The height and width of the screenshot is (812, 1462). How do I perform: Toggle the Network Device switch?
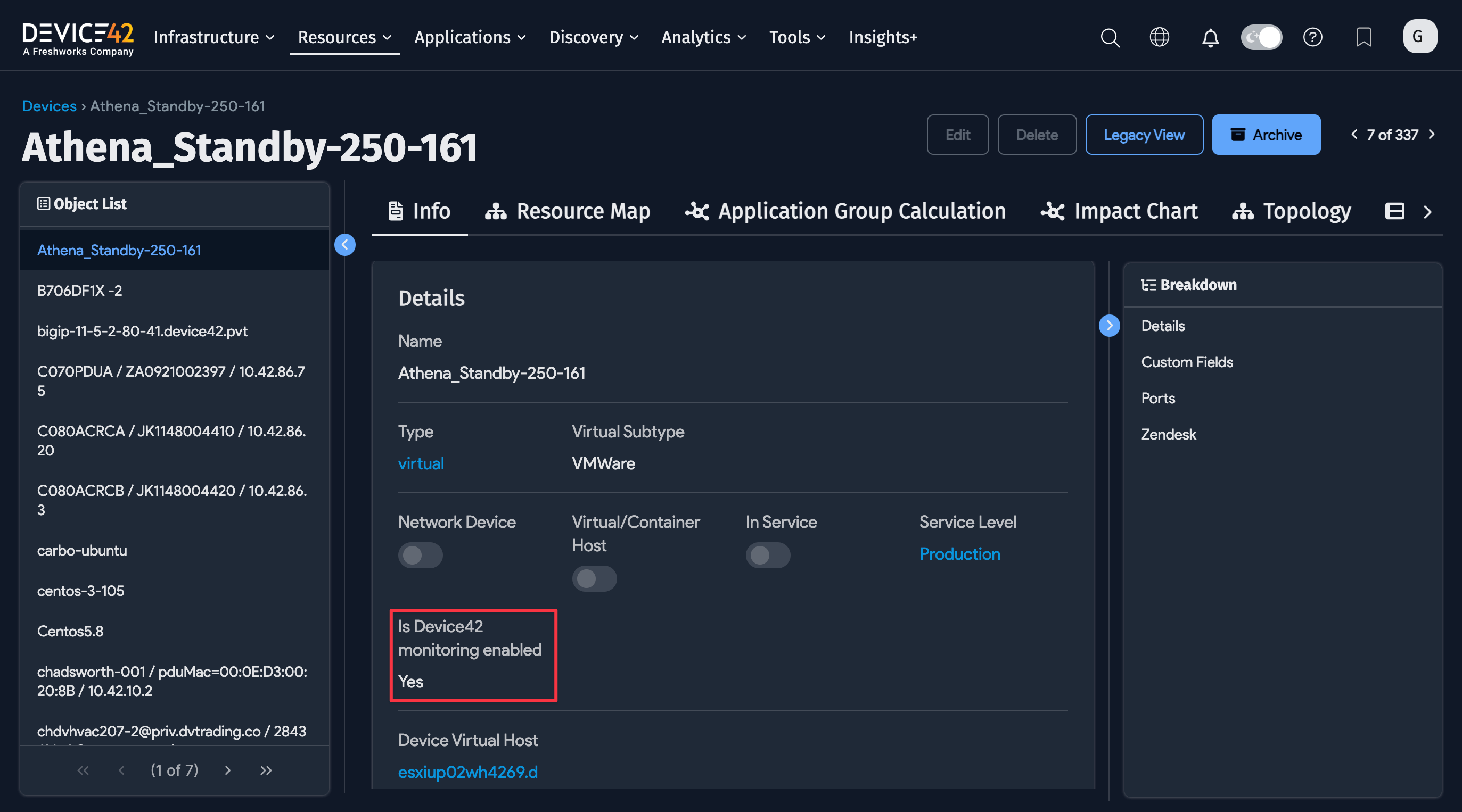pos(420,555)
